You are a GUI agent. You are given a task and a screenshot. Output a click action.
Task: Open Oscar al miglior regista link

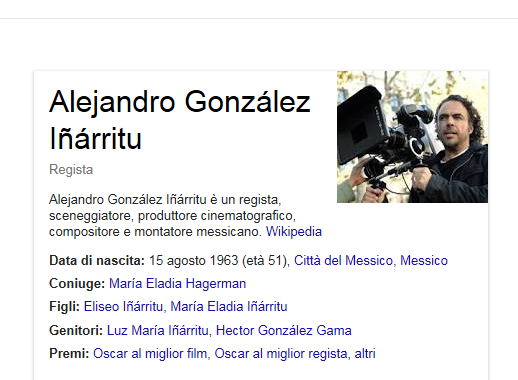click(281, 354)
